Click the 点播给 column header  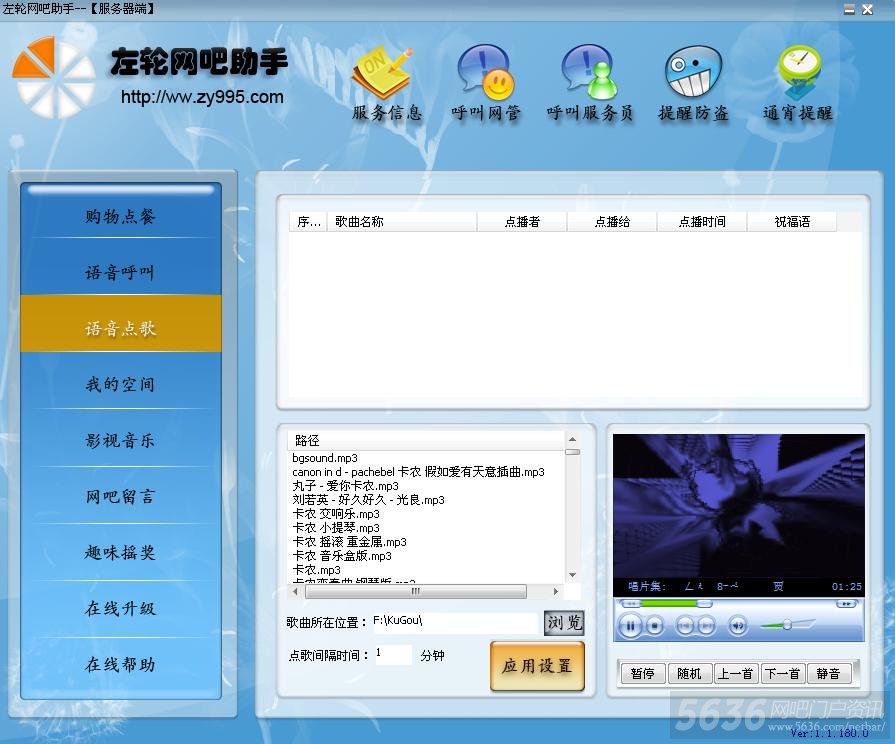(612, 222)
